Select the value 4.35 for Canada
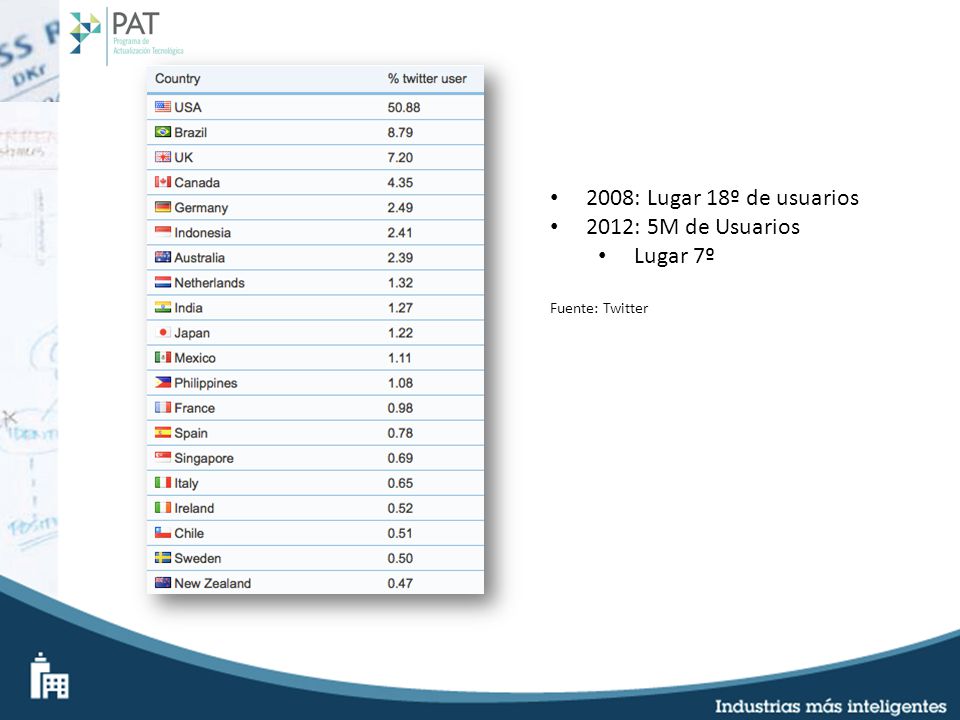Screen dimensions: 960x720 tap(400, 182)
